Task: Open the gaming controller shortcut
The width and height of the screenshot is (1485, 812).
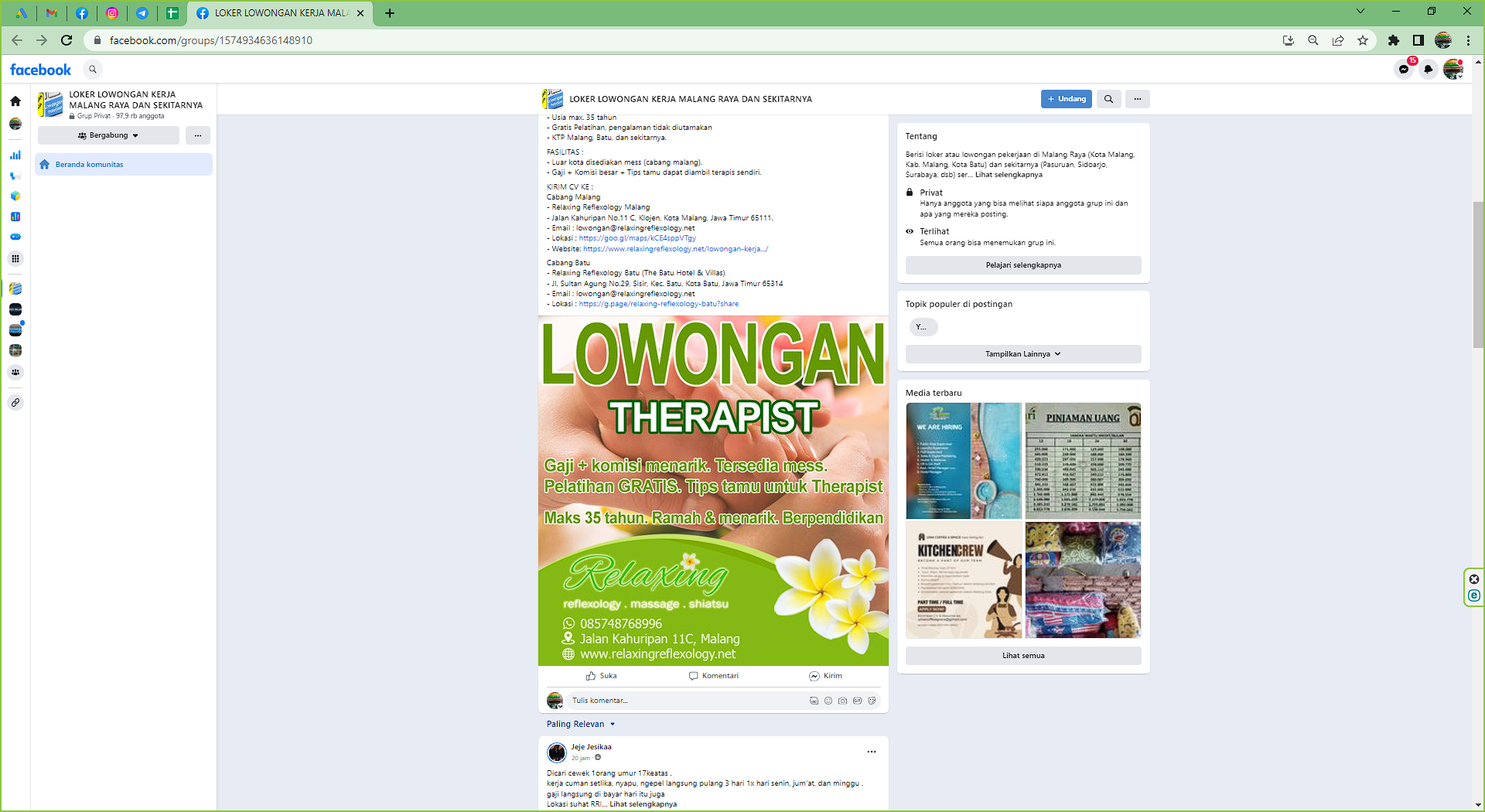Action: [15, 237]
